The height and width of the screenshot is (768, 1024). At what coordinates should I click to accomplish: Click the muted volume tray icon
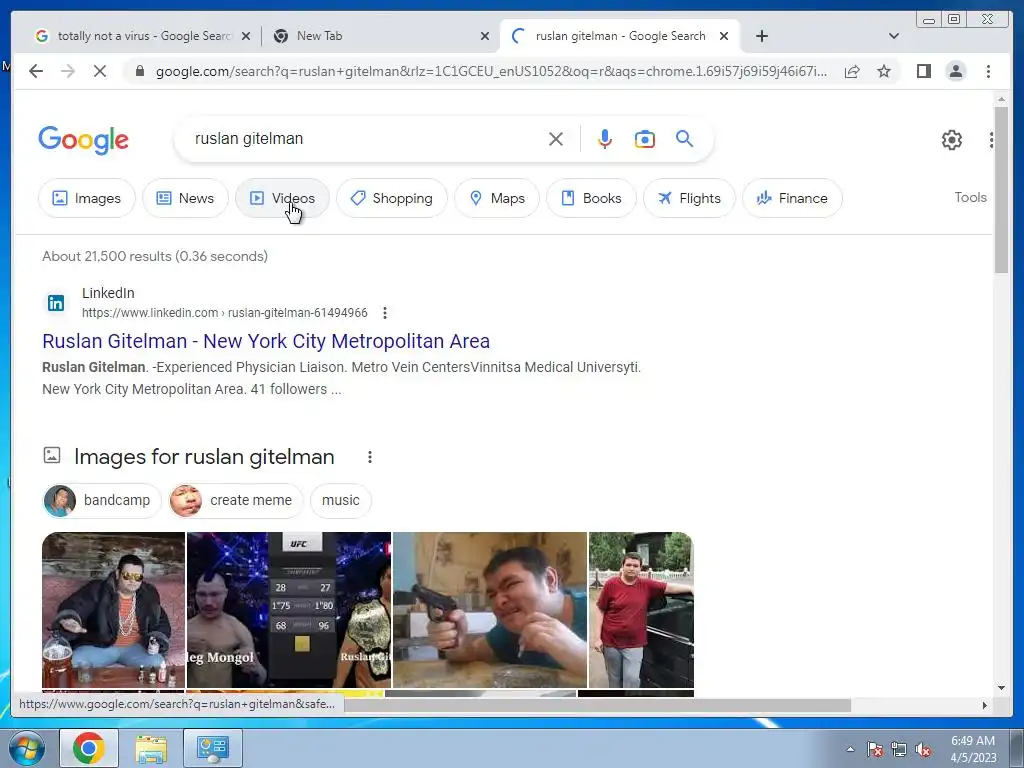click(923, 749)
